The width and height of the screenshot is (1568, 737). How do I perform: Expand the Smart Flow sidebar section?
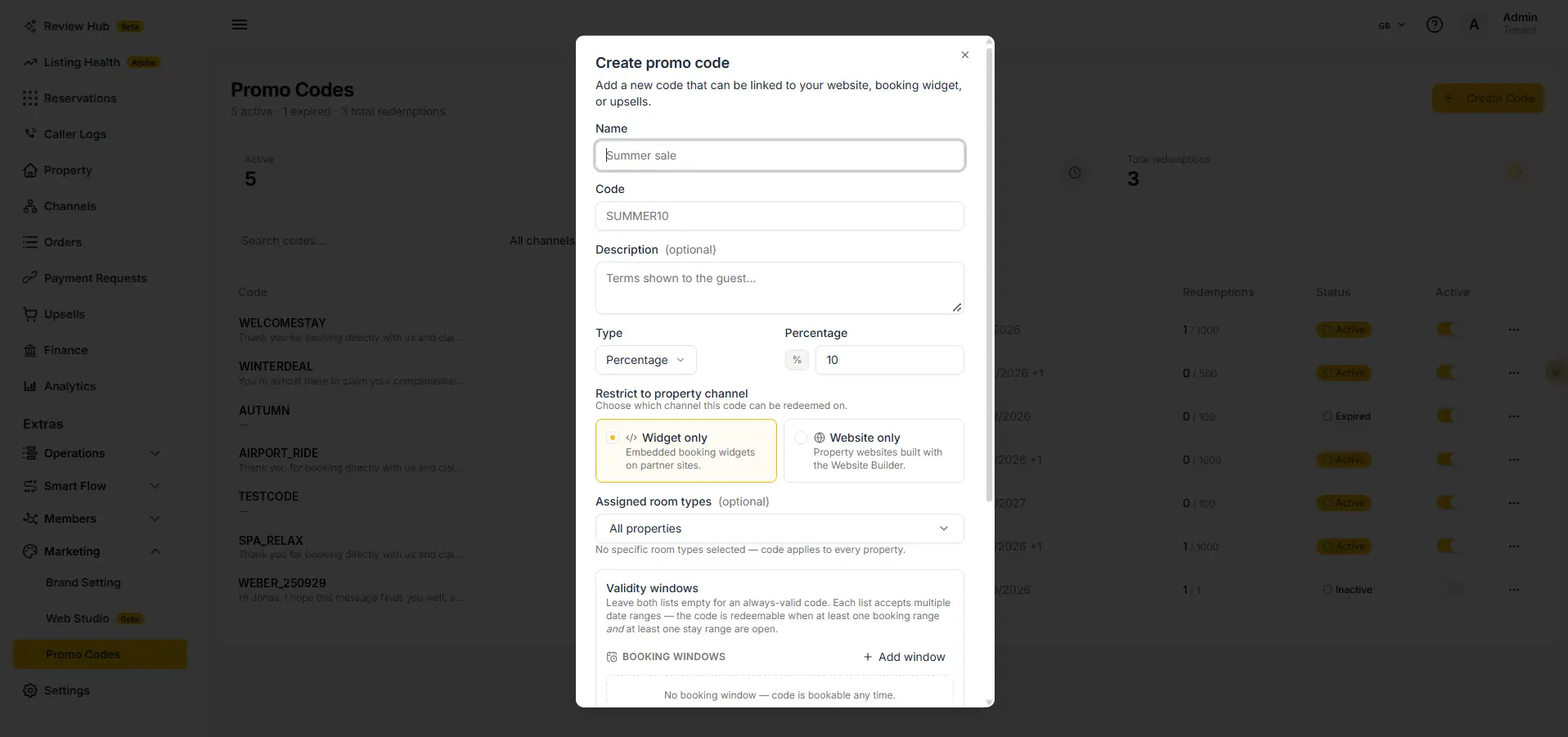click(x=92, y=486)
